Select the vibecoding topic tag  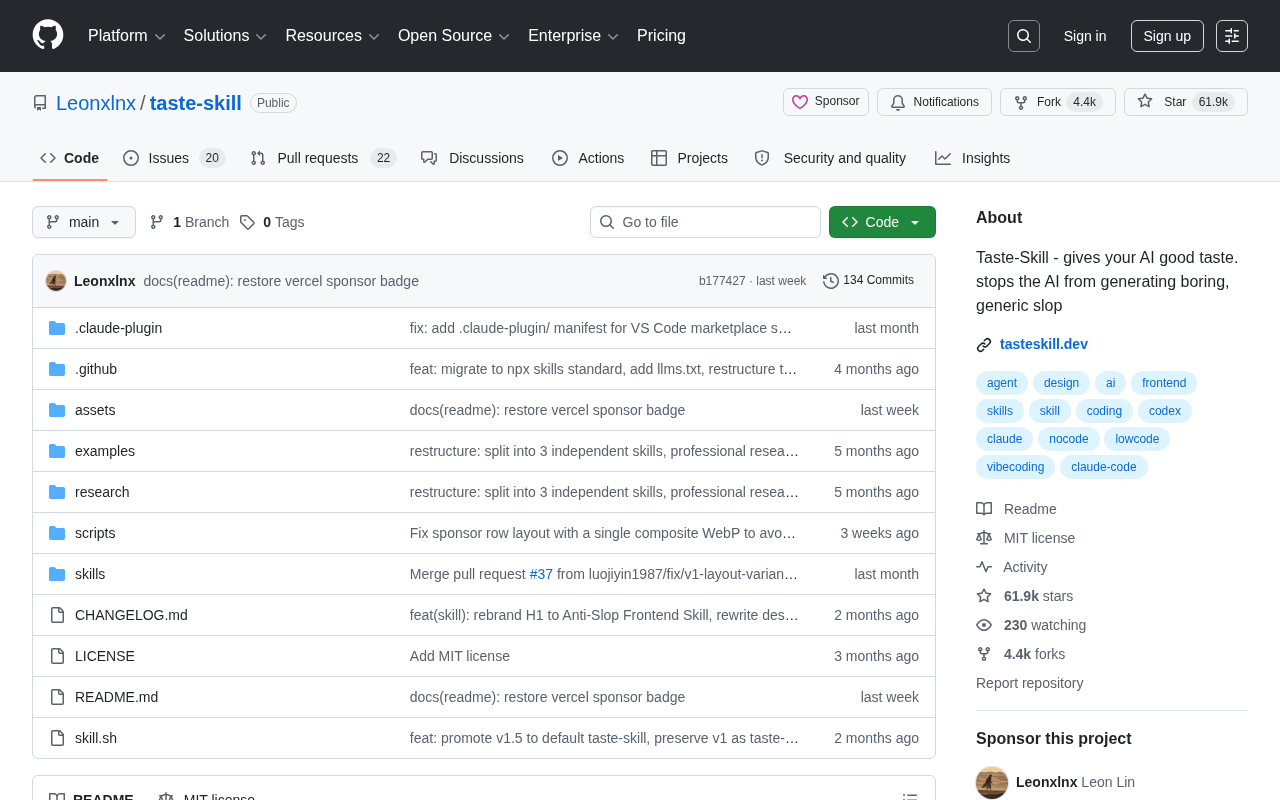click(x=1015, y=467)
